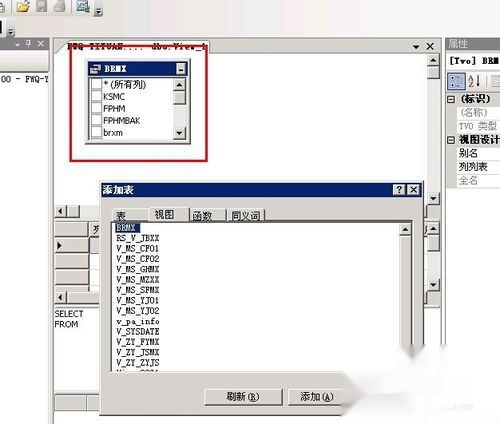The height and width of the screenshot is (424, 500).
Task: Enable the KSMC column checkbox
Action: point(96,96)
